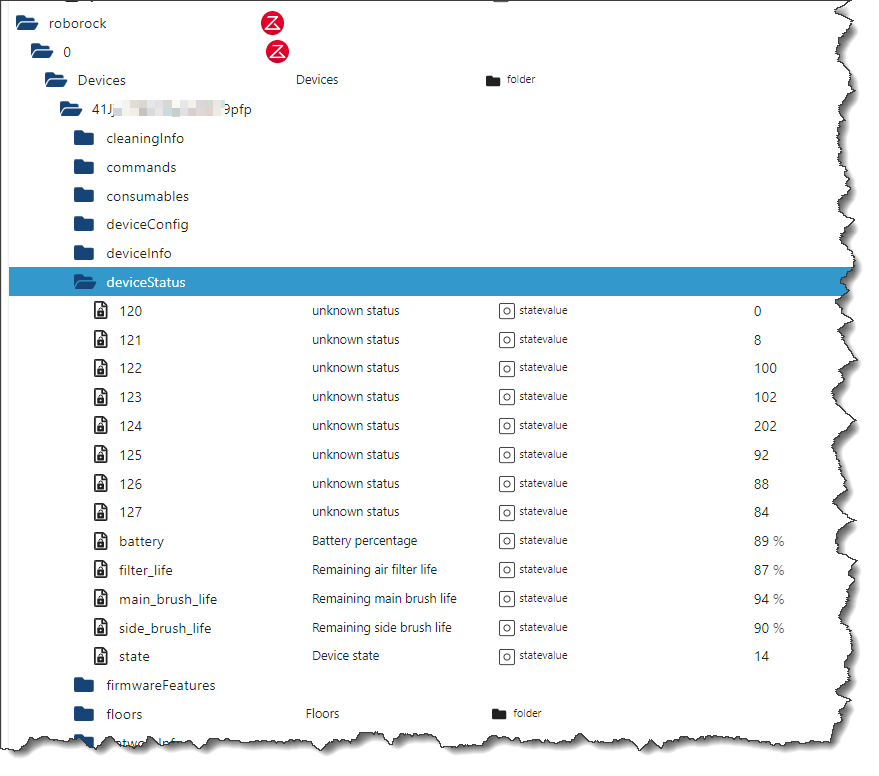Click 'Remaining air filter life' description

click(x=374, y=570)
